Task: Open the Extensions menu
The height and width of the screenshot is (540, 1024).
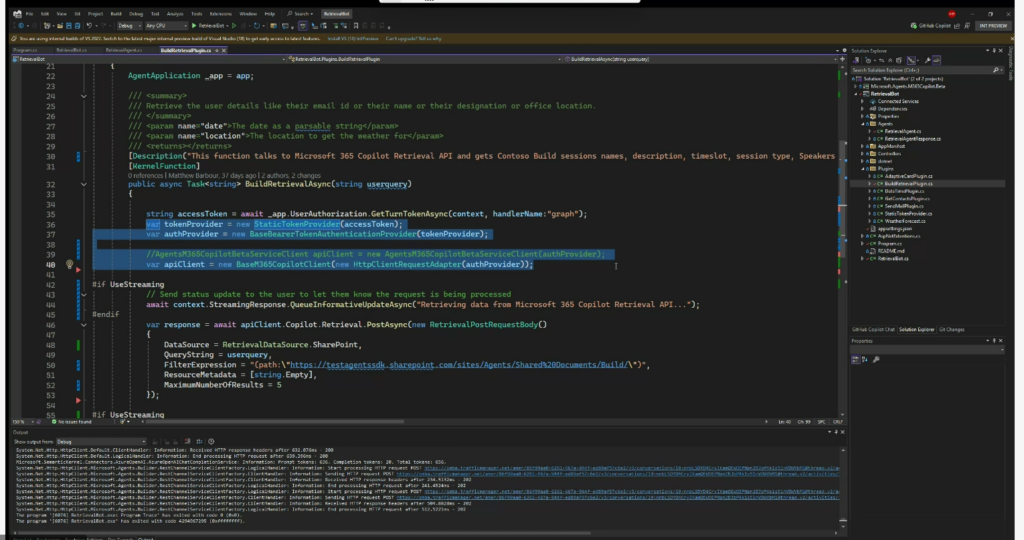Action: coord(221,14)
